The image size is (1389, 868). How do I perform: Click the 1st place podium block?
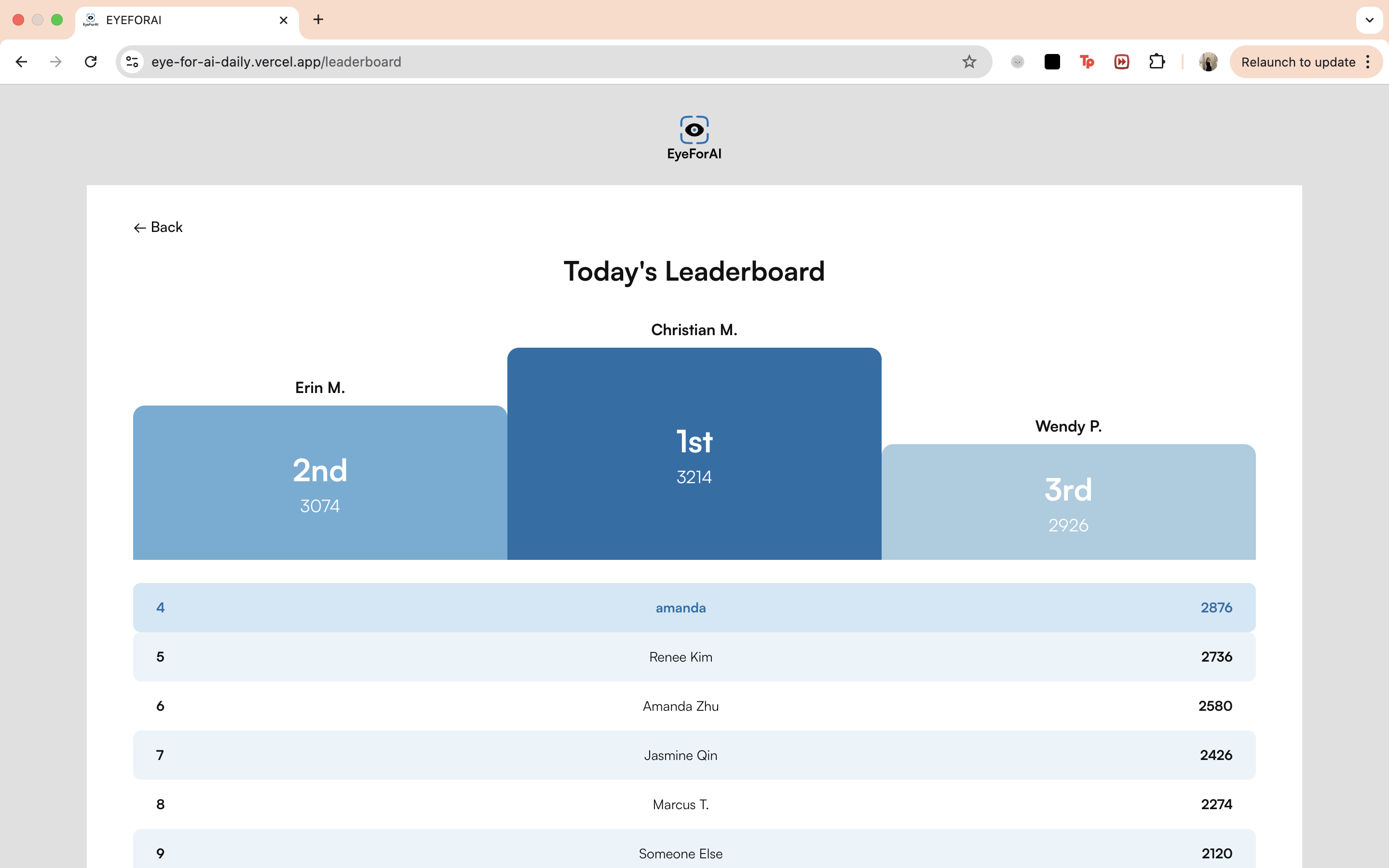pos(694,453)
